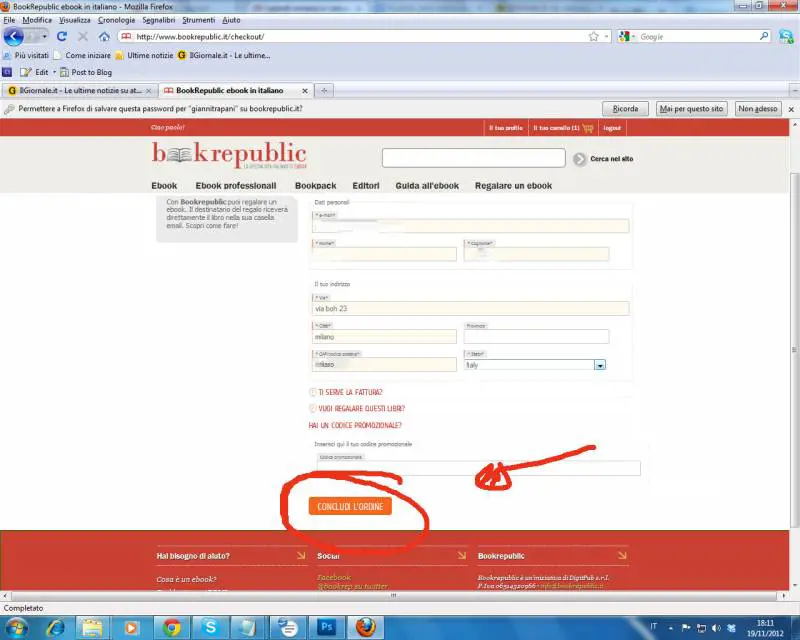This screenshot has height=640, width=800.
Task: Open the Editori navigation link
Action: (366, 186)
